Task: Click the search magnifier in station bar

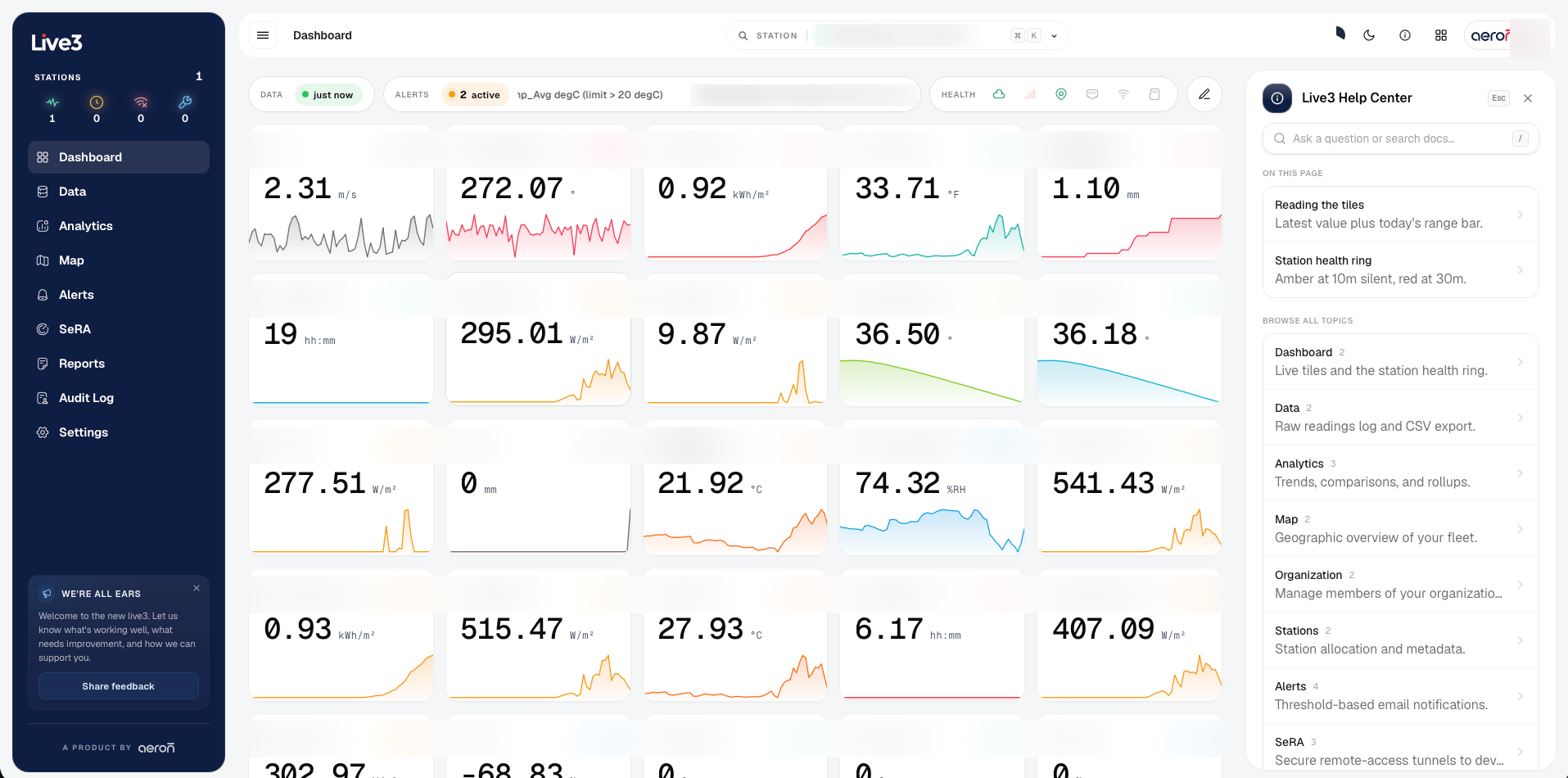Action: (x=743, y=35)
